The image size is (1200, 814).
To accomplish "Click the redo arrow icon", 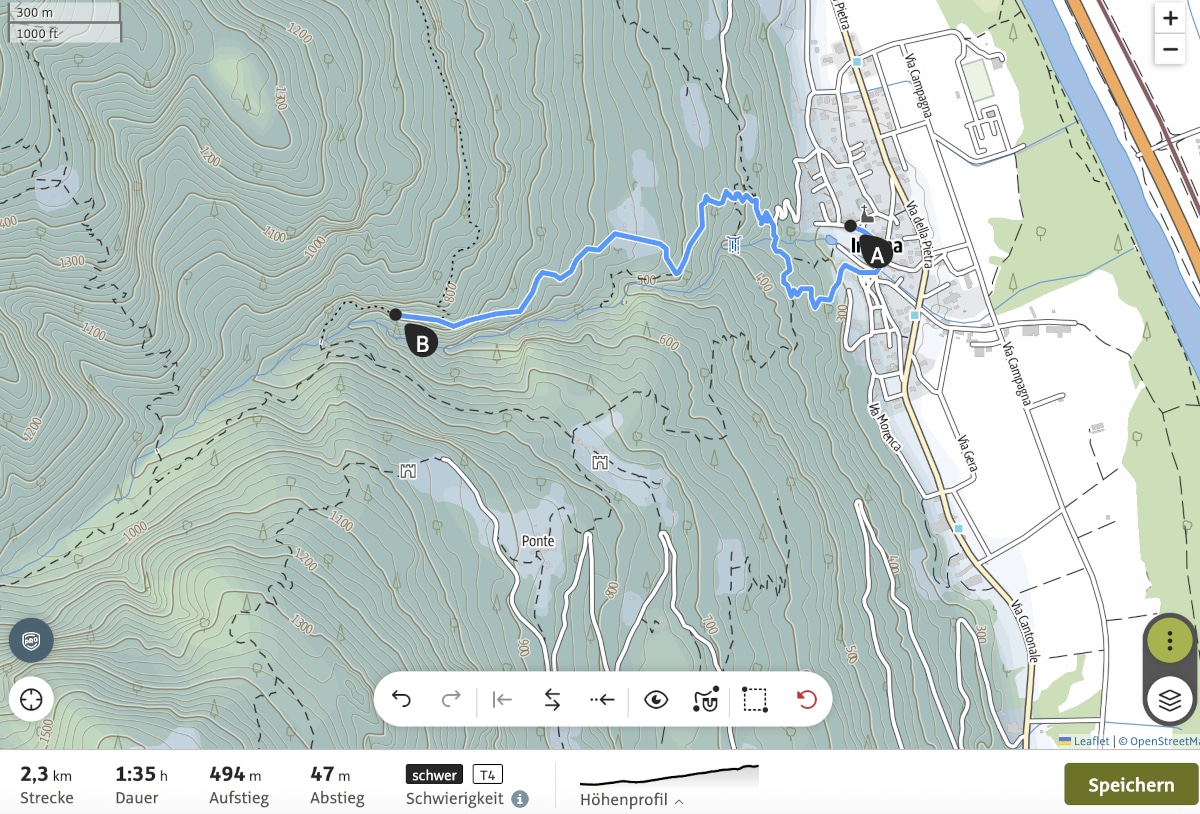I will click(451, 699).
